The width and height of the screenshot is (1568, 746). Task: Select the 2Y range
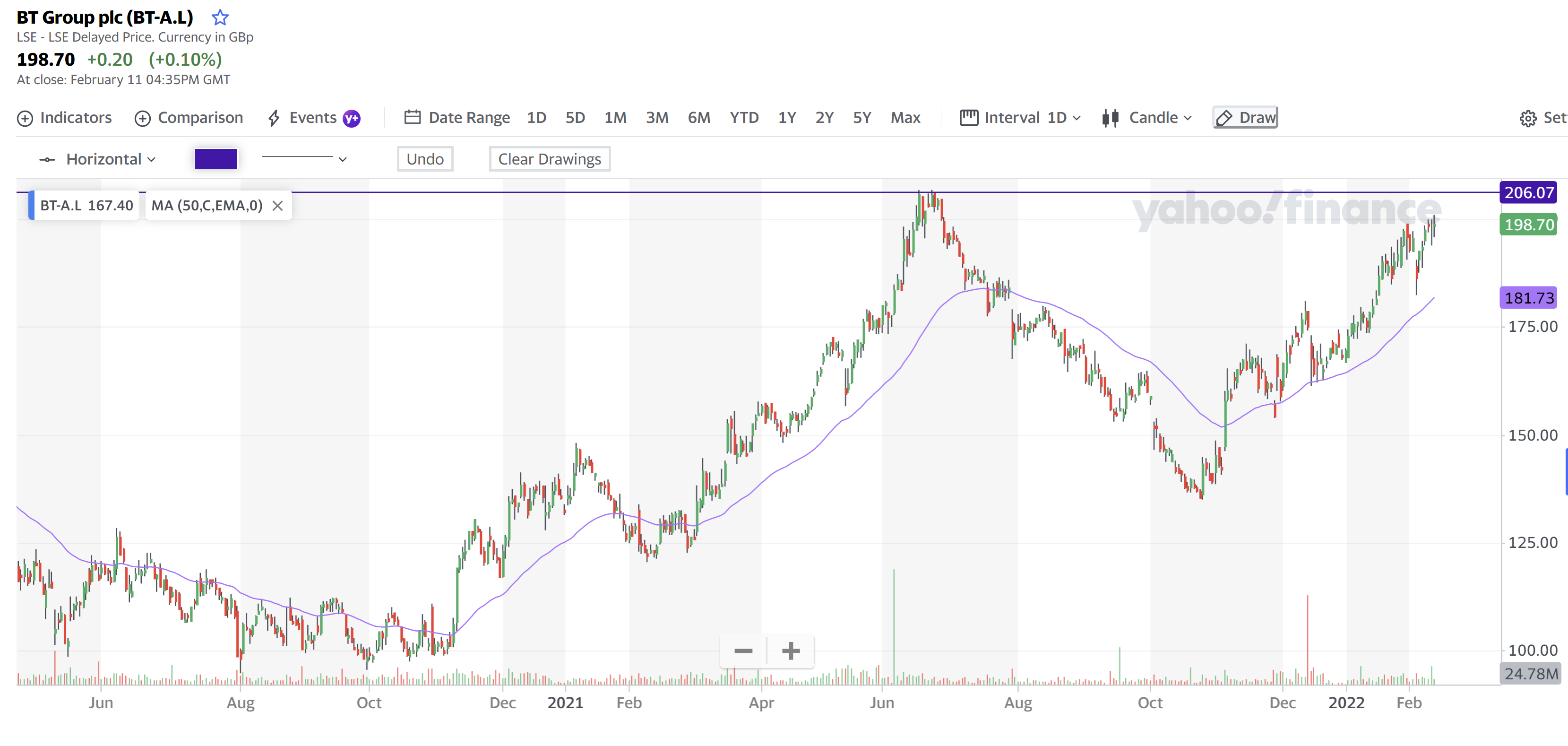(x=824, y=118)
